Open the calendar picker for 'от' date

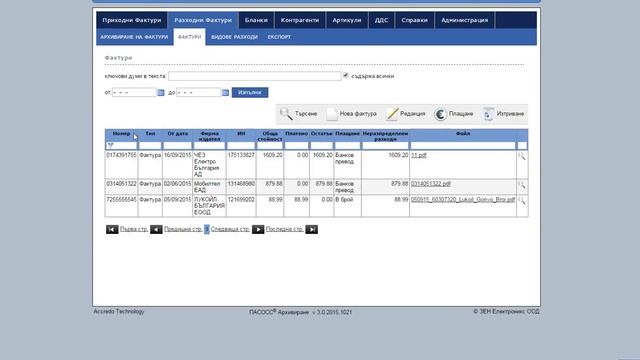pos(161,93)
